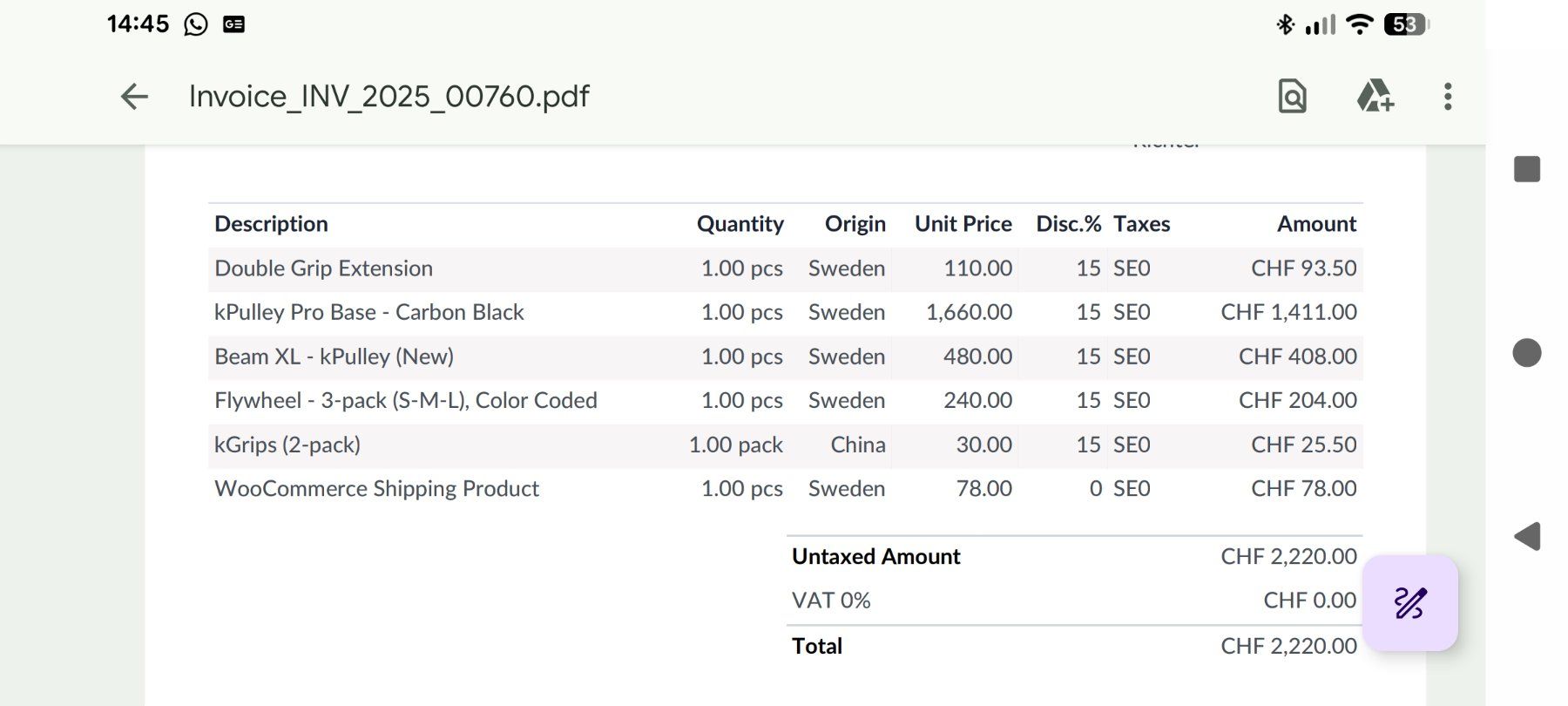Tap the CHF 408.00 amount

(x=1298, y=356)
